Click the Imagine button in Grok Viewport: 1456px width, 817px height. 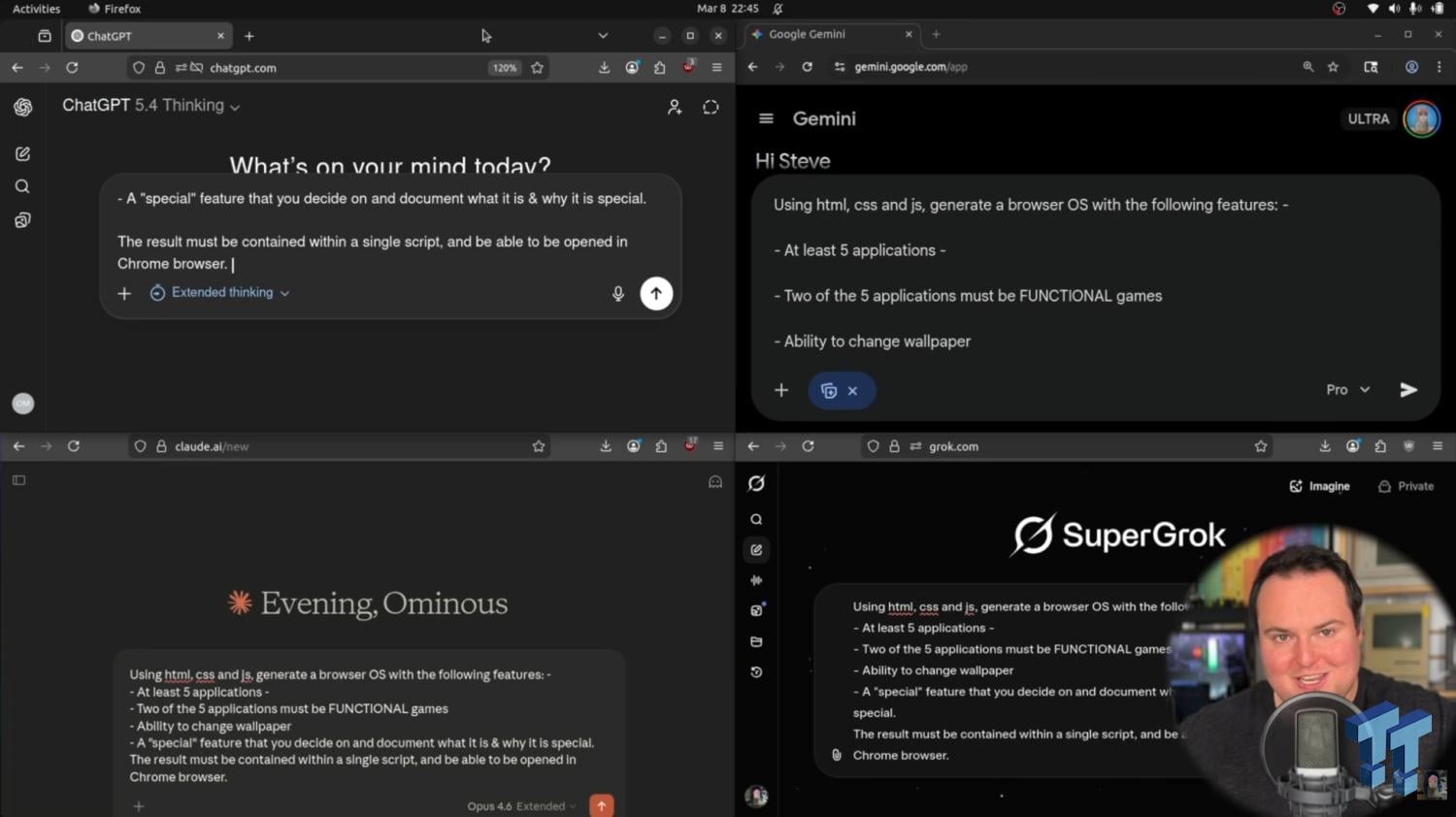pos(1319,486)
